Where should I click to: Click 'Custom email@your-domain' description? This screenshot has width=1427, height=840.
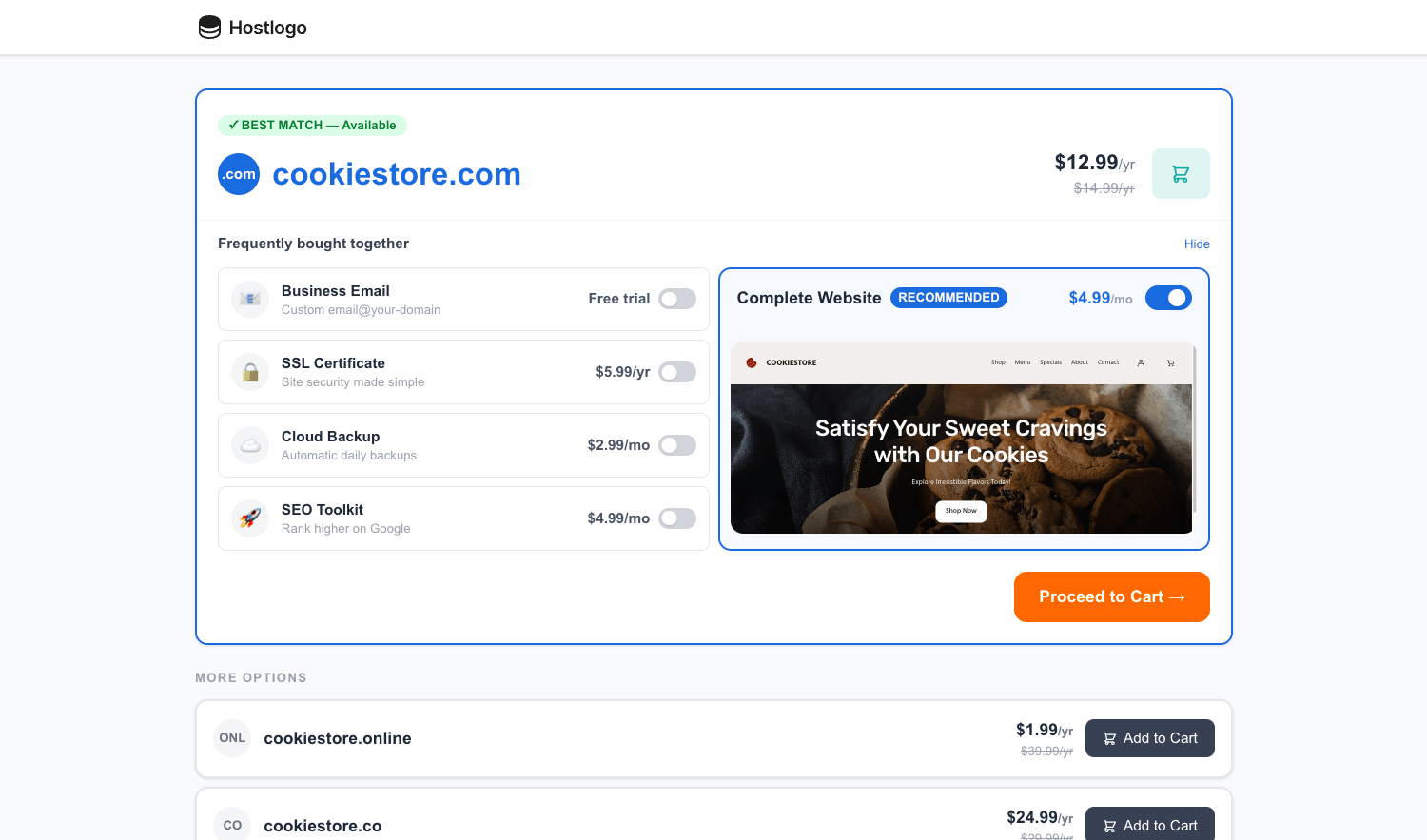361,310
